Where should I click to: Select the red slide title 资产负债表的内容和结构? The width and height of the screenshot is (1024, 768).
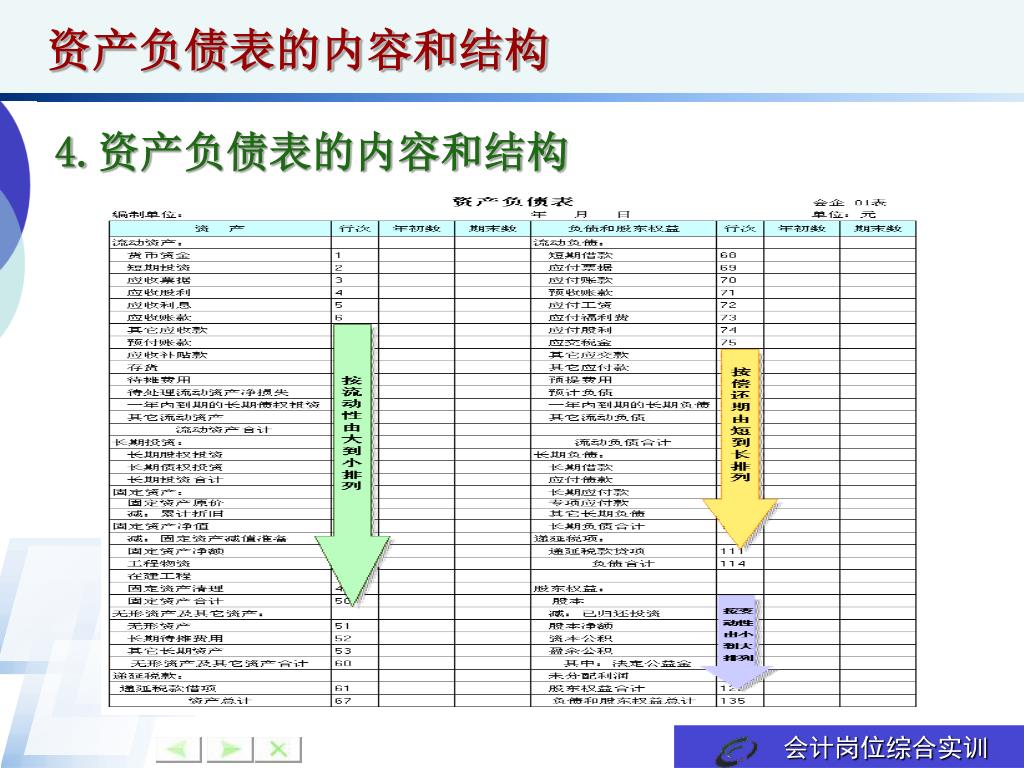click(298, 50)
